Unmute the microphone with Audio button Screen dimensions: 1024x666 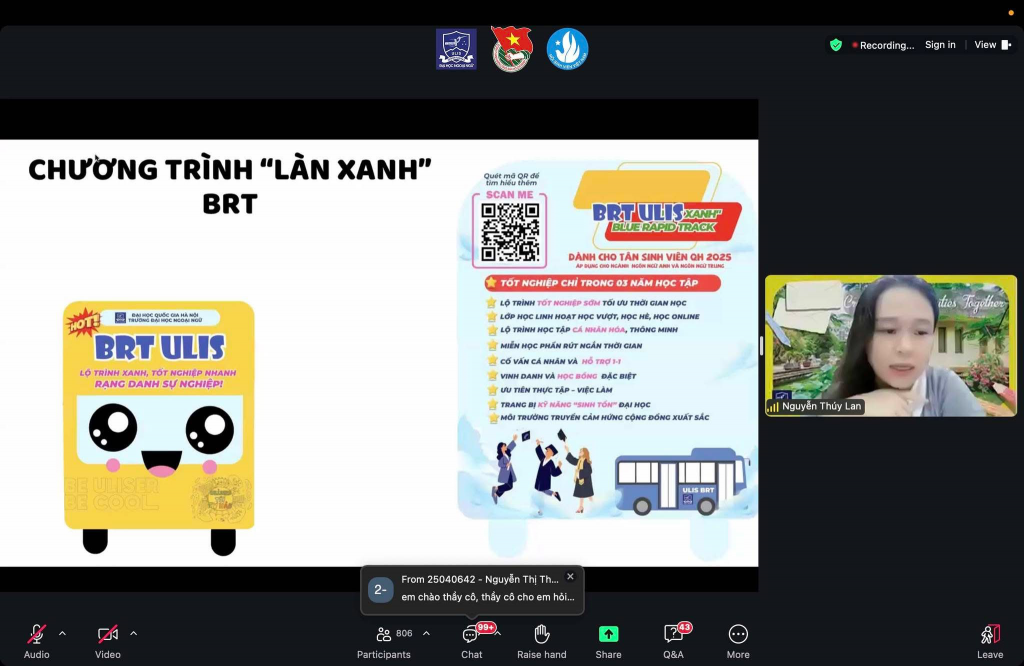tap(37, 641)
